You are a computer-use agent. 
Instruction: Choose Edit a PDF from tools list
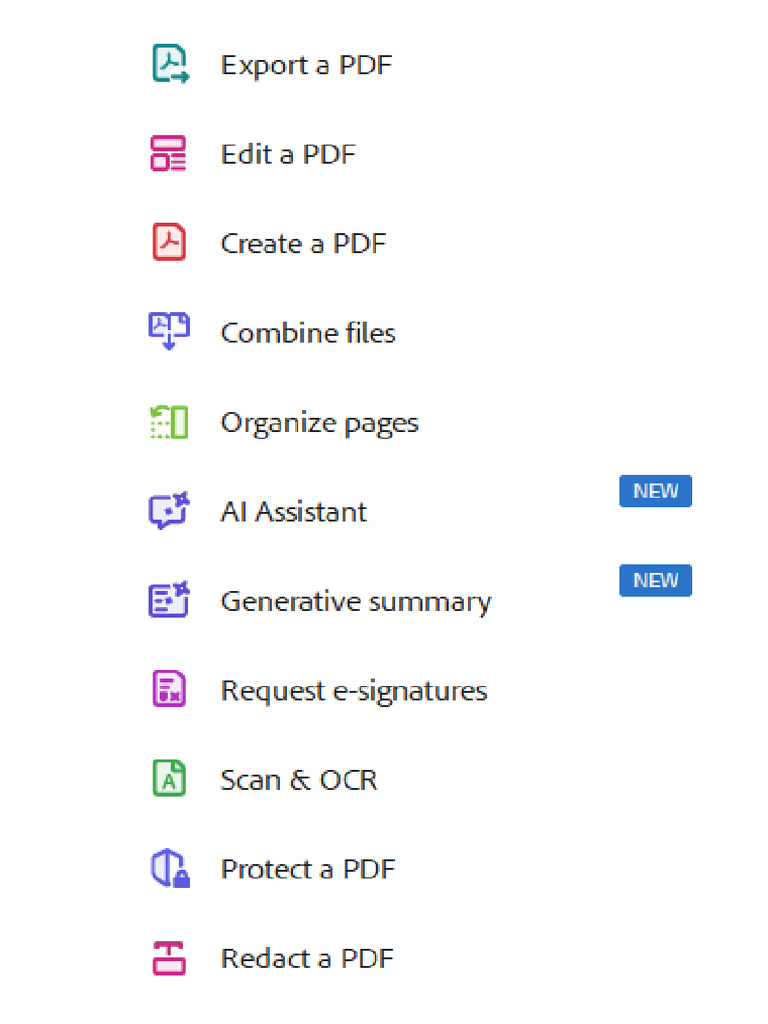[288, 154]
